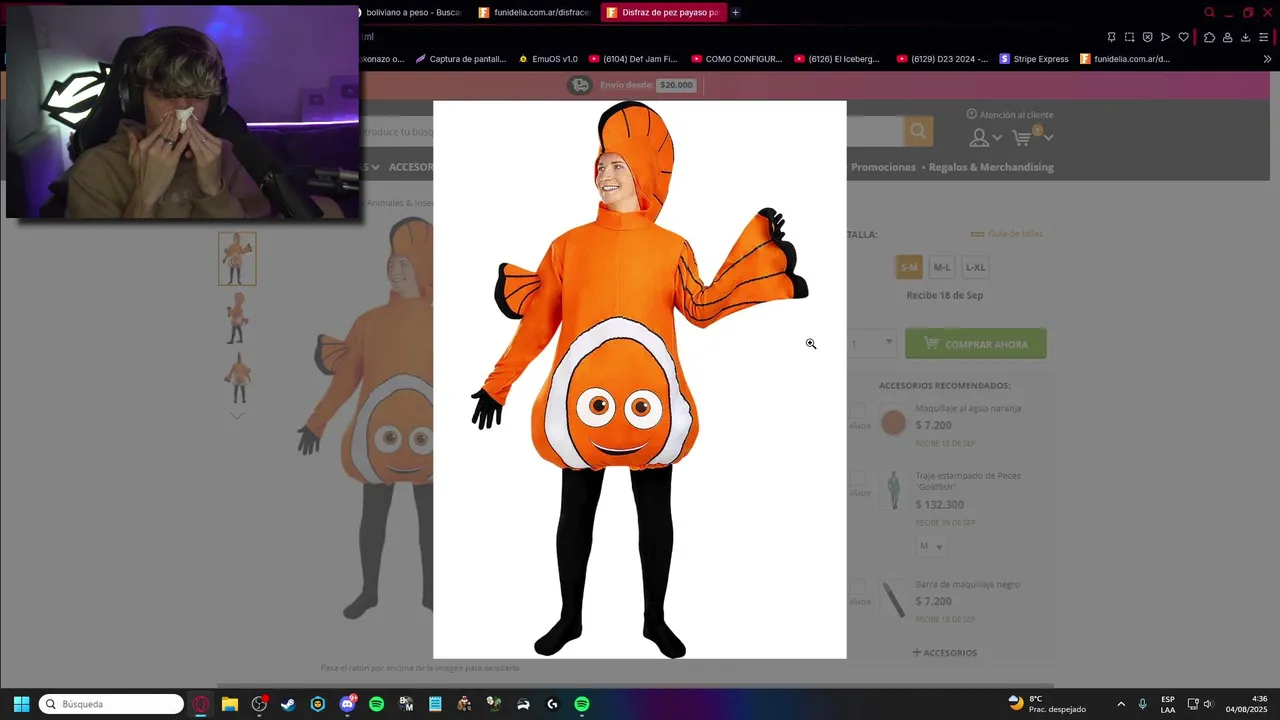The width and height of the screenshot is (1280, 720).
Task: Click the microphone tray icon
Action: (1142, 704)
